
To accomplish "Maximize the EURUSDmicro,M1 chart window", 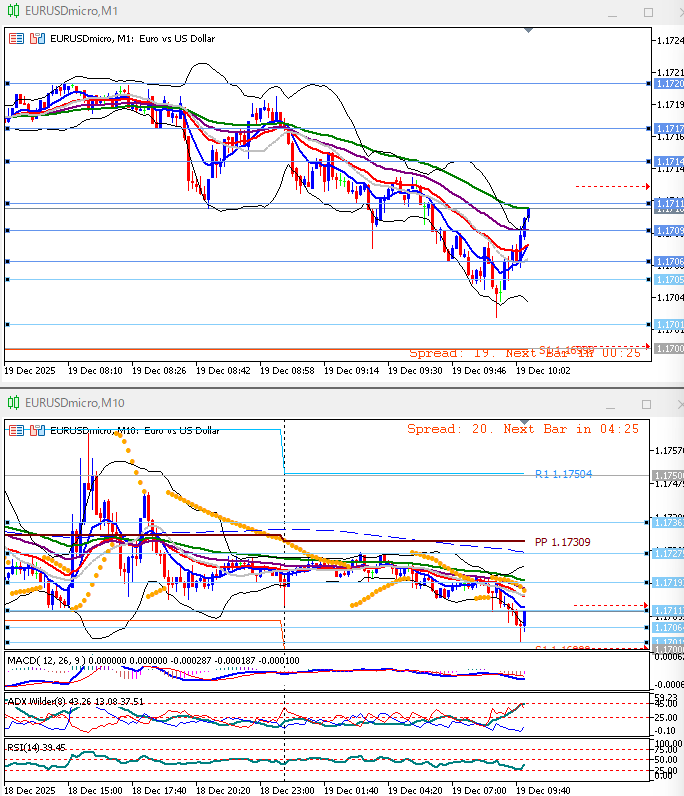I will click(x=648, y=12).
